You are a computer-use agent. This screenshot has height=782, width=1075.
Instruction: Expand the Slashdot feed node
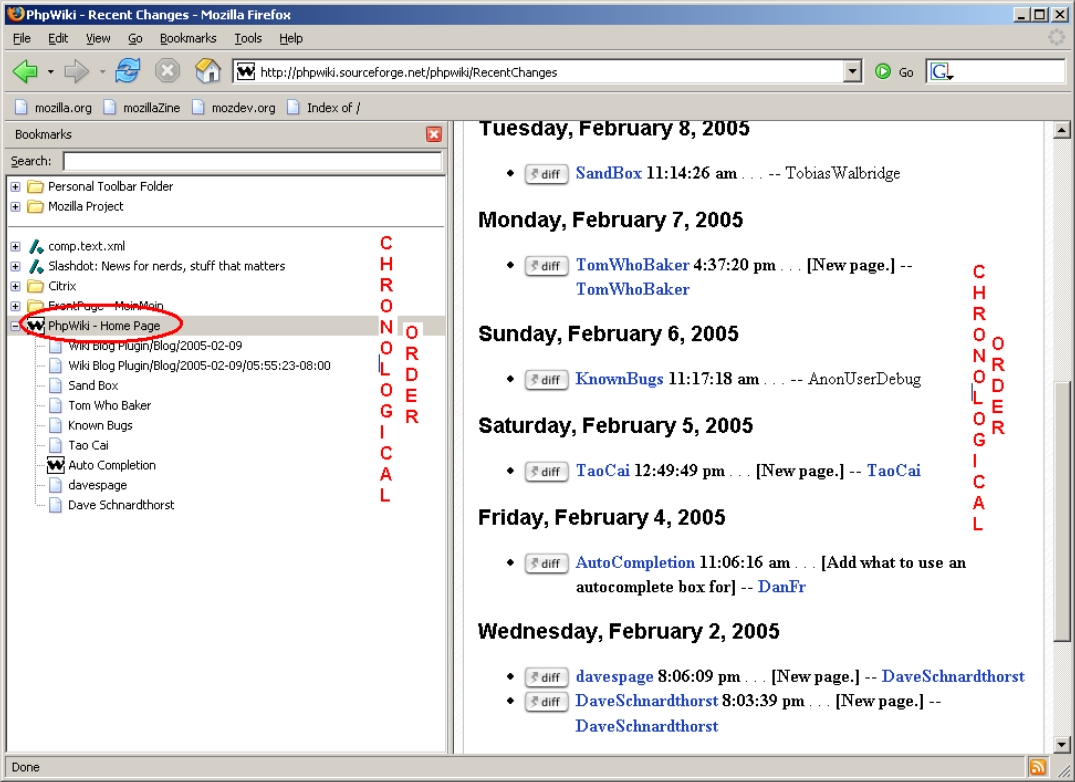15,266
